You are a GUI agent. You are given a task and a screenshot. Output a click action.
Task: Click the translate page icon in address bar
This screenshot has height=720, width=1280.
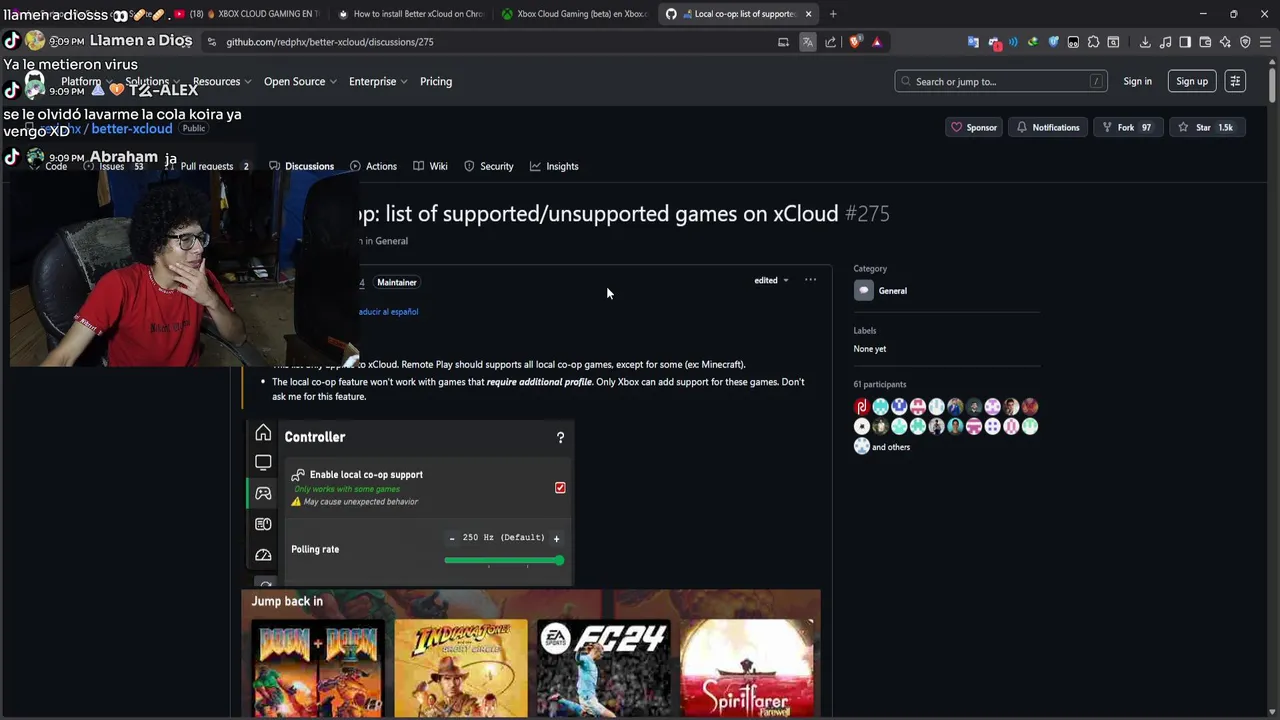[807, 42]
